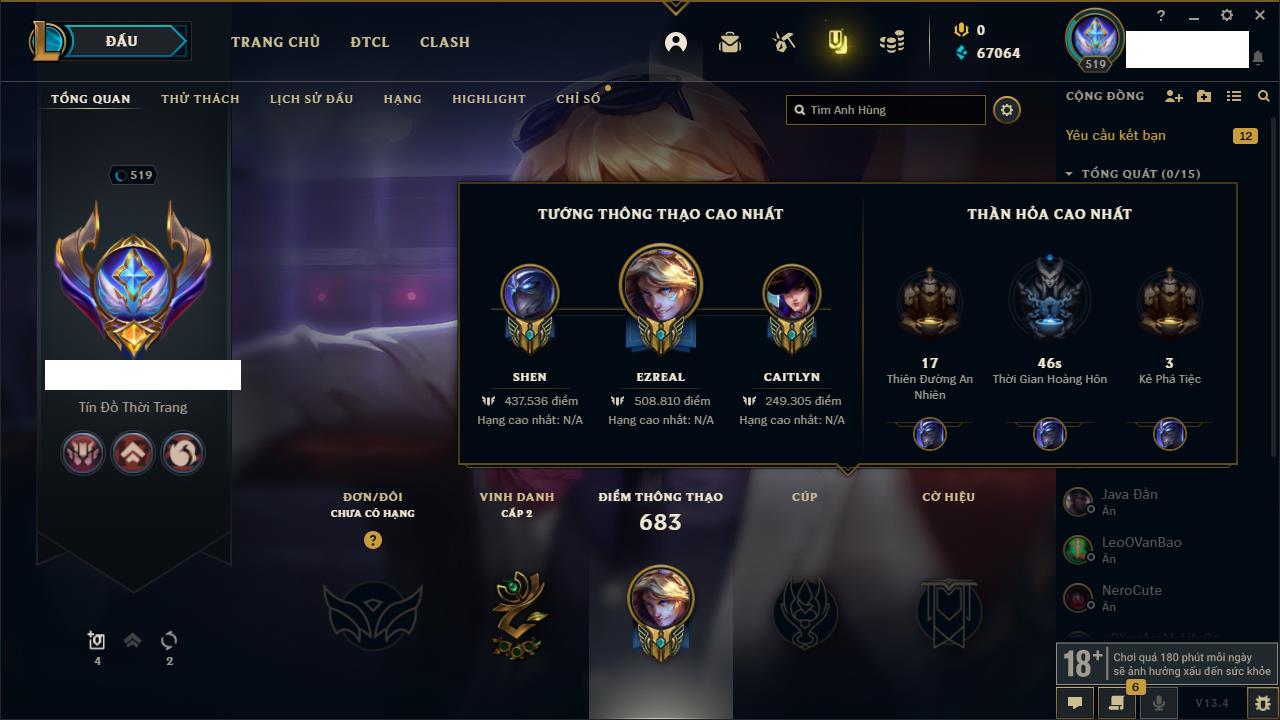The image size is (1280, 720).
Task: Switch to the LỊCH SỬ ĐẤU tab
Action: (311, 99)
